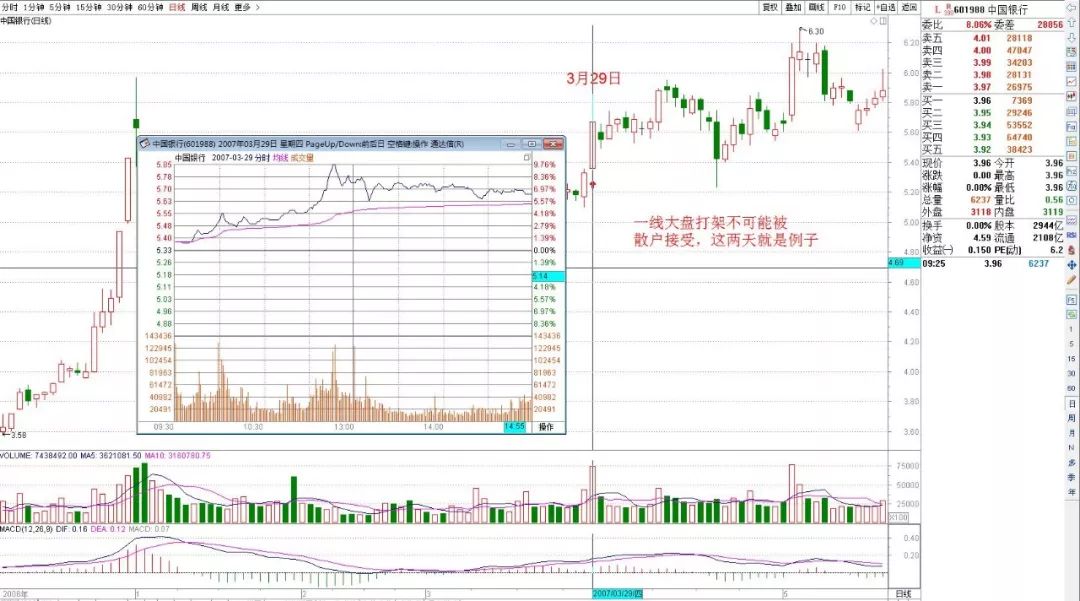The width and height of the screenshot is (1080, 601).
Task: Select sidebar 多 multi-period option
Action: (1071, 463)
